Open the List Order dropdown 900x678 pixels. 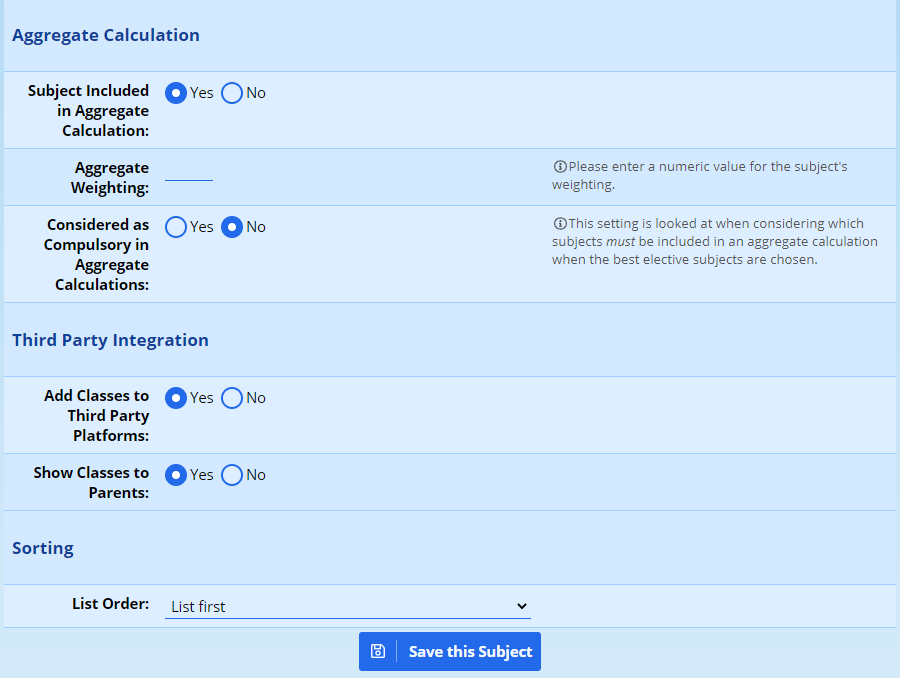347,606
